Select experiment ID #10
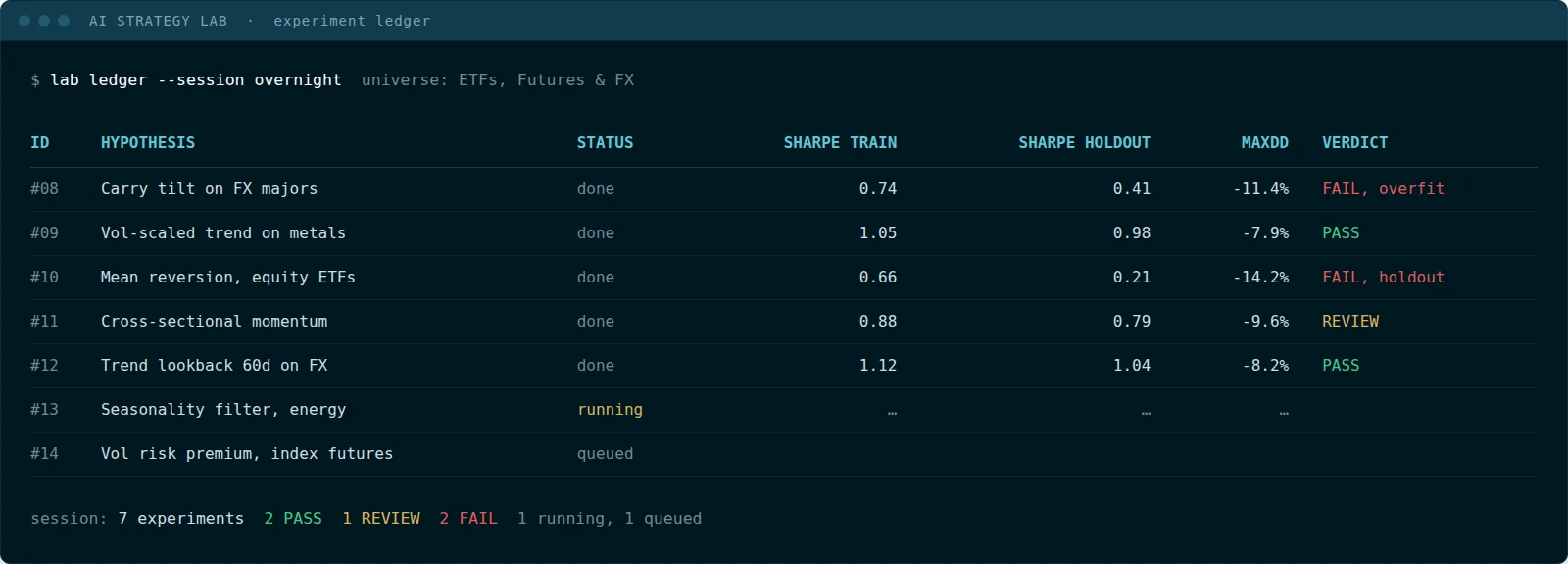This screenshot has height=564, width=1568. coord(44,278)
